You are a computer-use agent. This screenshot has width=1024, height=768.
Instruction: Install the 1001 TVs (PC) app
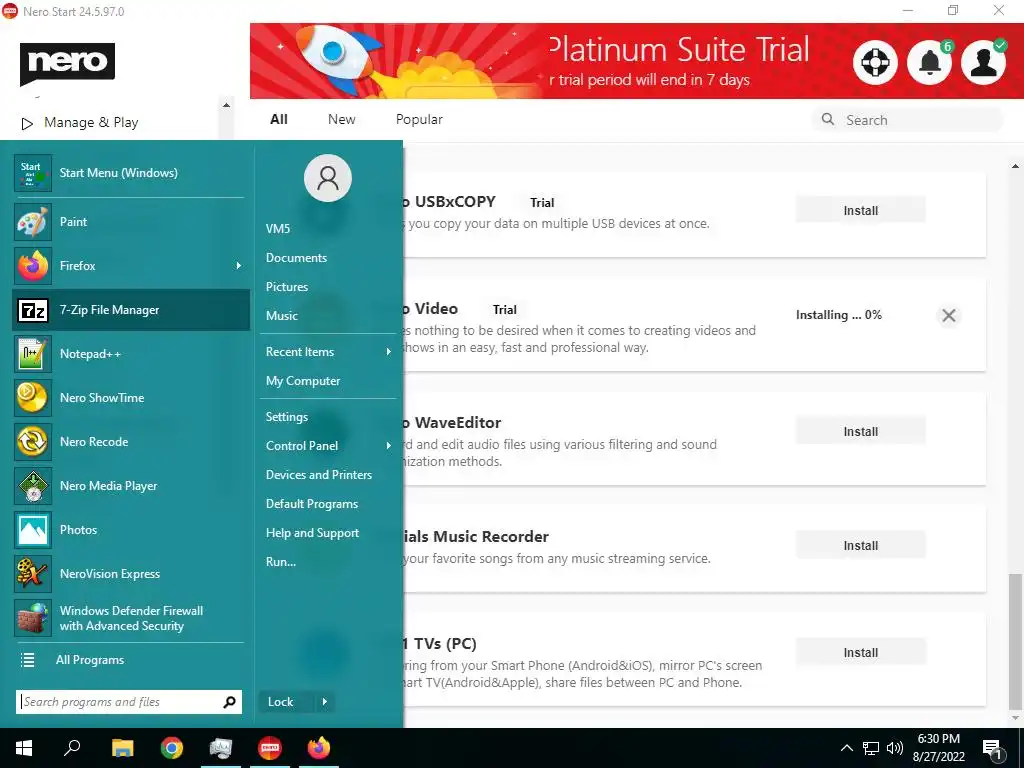coord(860,652)
